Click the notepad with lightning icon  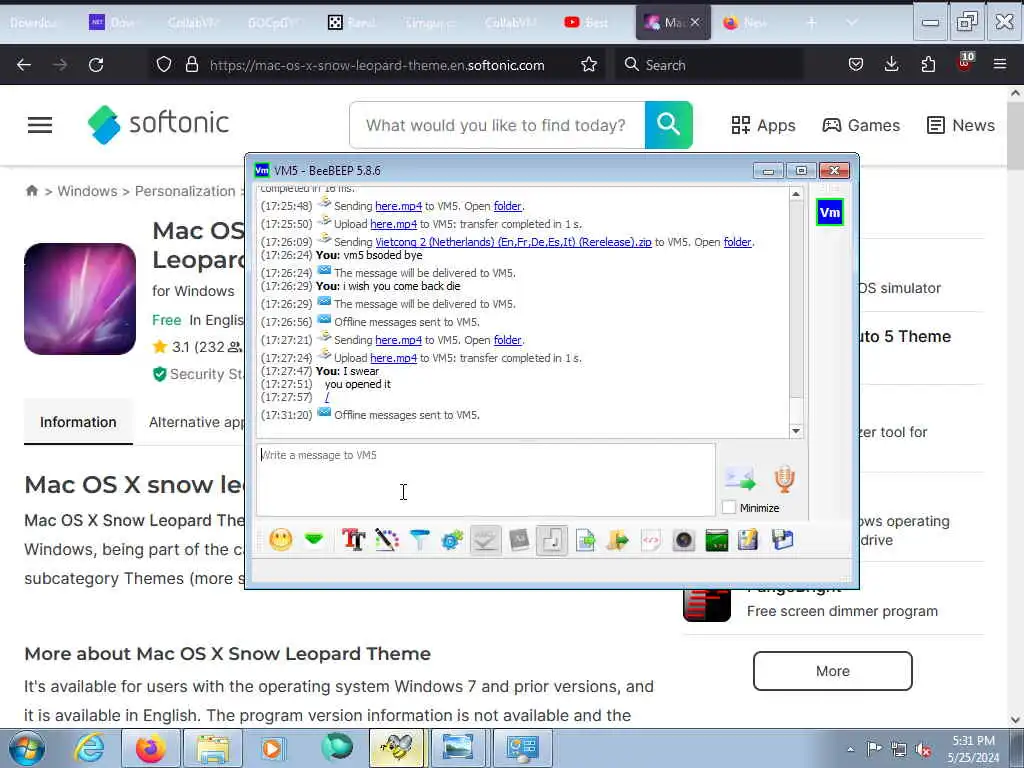[x=749, y=540]
